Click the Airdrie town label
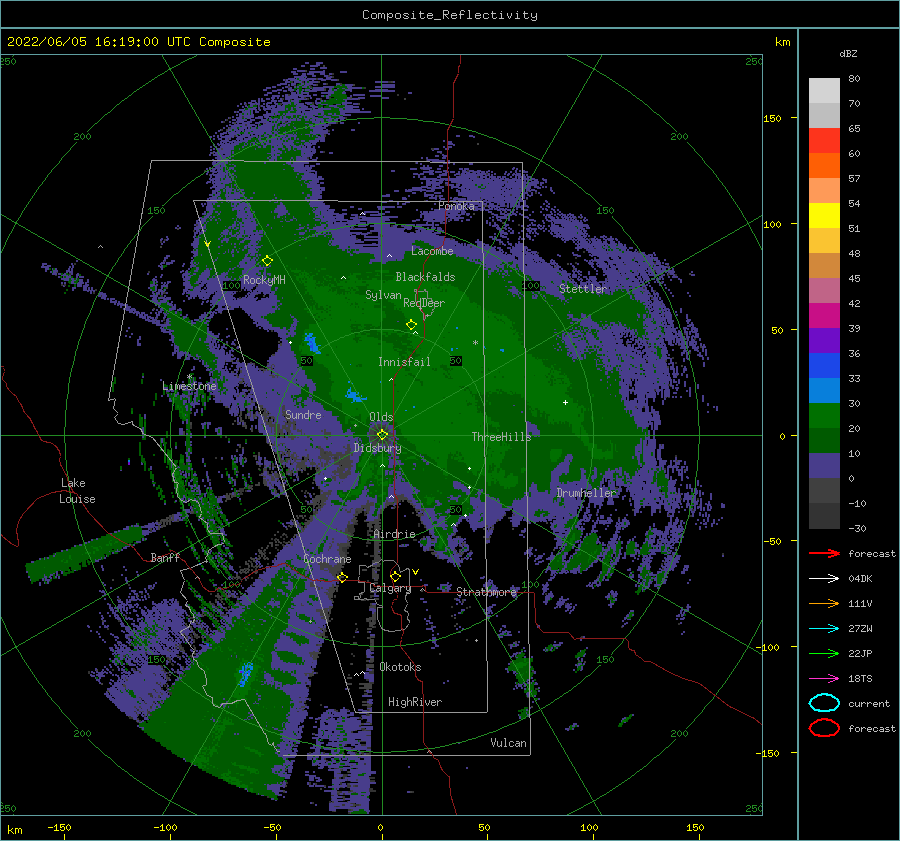Viewport: 900px width, 841px height. click(394, 534)
